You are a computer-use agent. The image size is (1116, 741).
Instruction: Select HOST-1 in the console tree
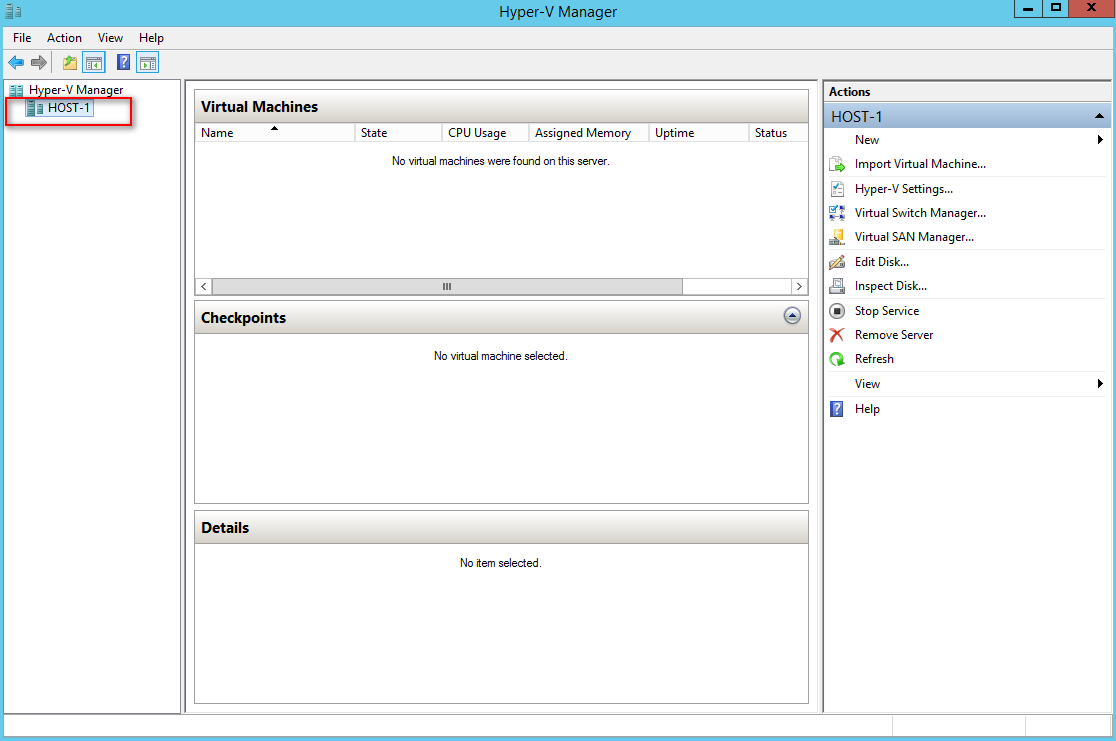pyautogui.click(x=68, y=108)
